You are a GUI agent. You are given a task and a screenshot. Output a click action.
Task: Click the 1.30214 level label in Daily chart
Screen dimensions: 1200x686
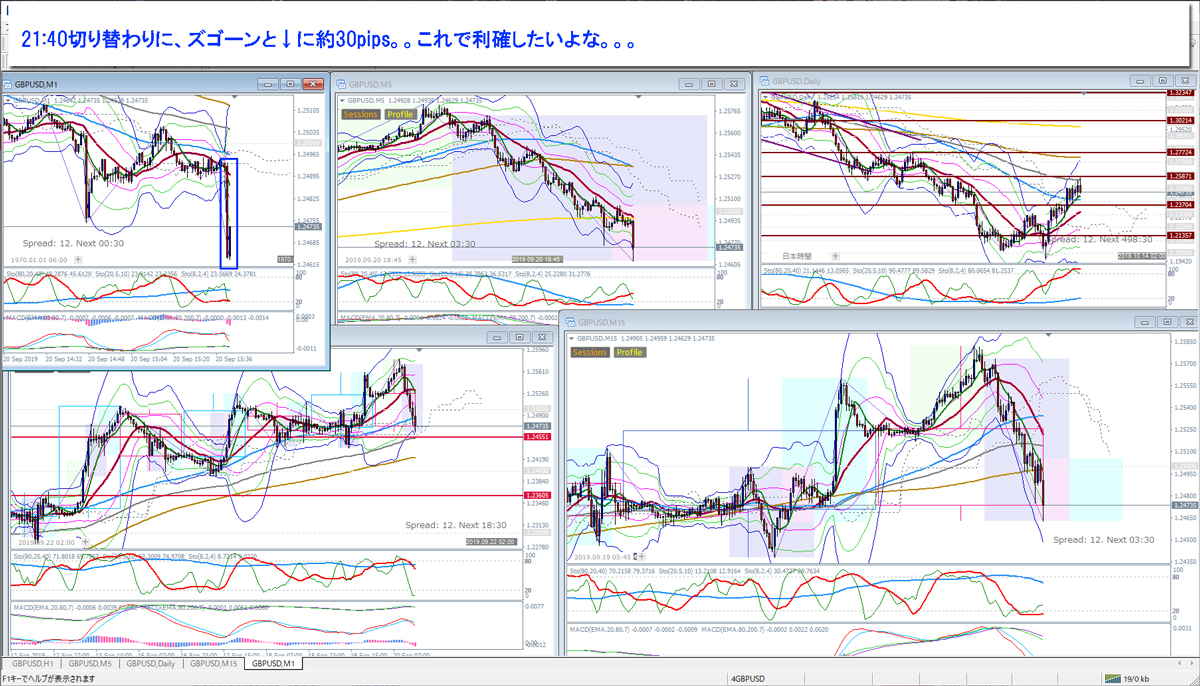tap(1181, 120)
